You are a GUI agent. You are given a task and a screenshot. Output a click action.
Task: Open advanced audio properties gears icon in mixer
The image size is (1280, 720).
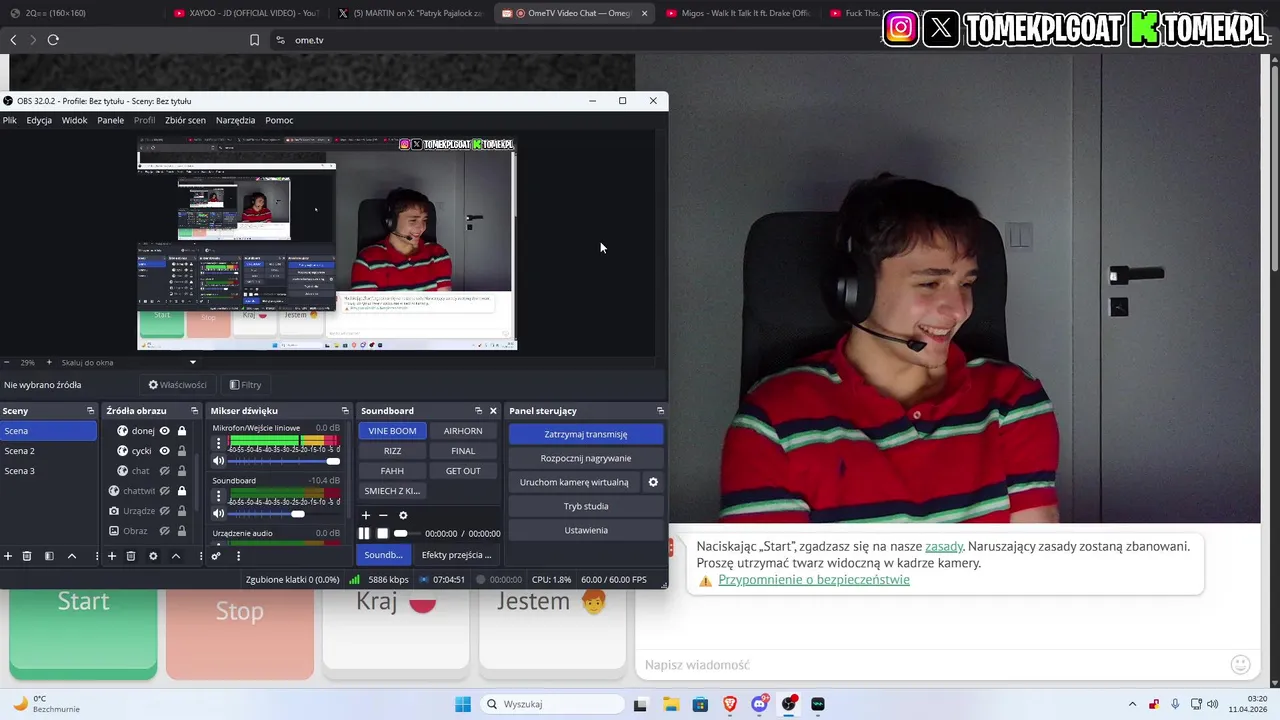coord(216,556)
